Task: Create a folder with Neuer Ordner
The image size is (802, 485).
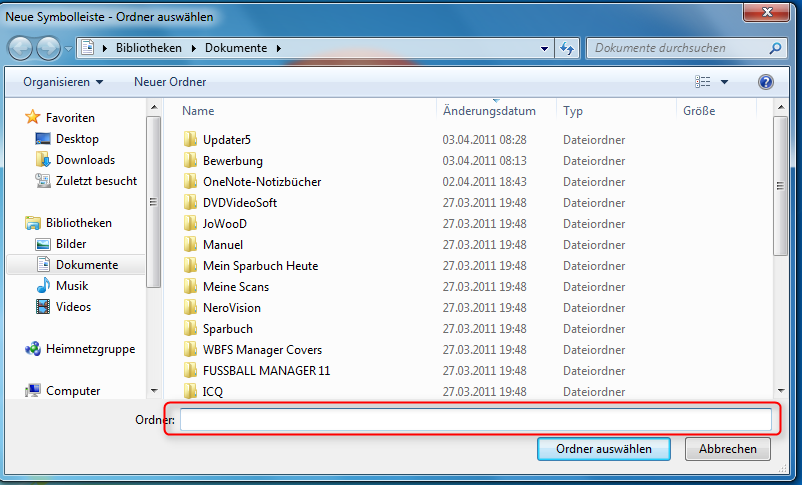Action: click(x=170, y=82)
